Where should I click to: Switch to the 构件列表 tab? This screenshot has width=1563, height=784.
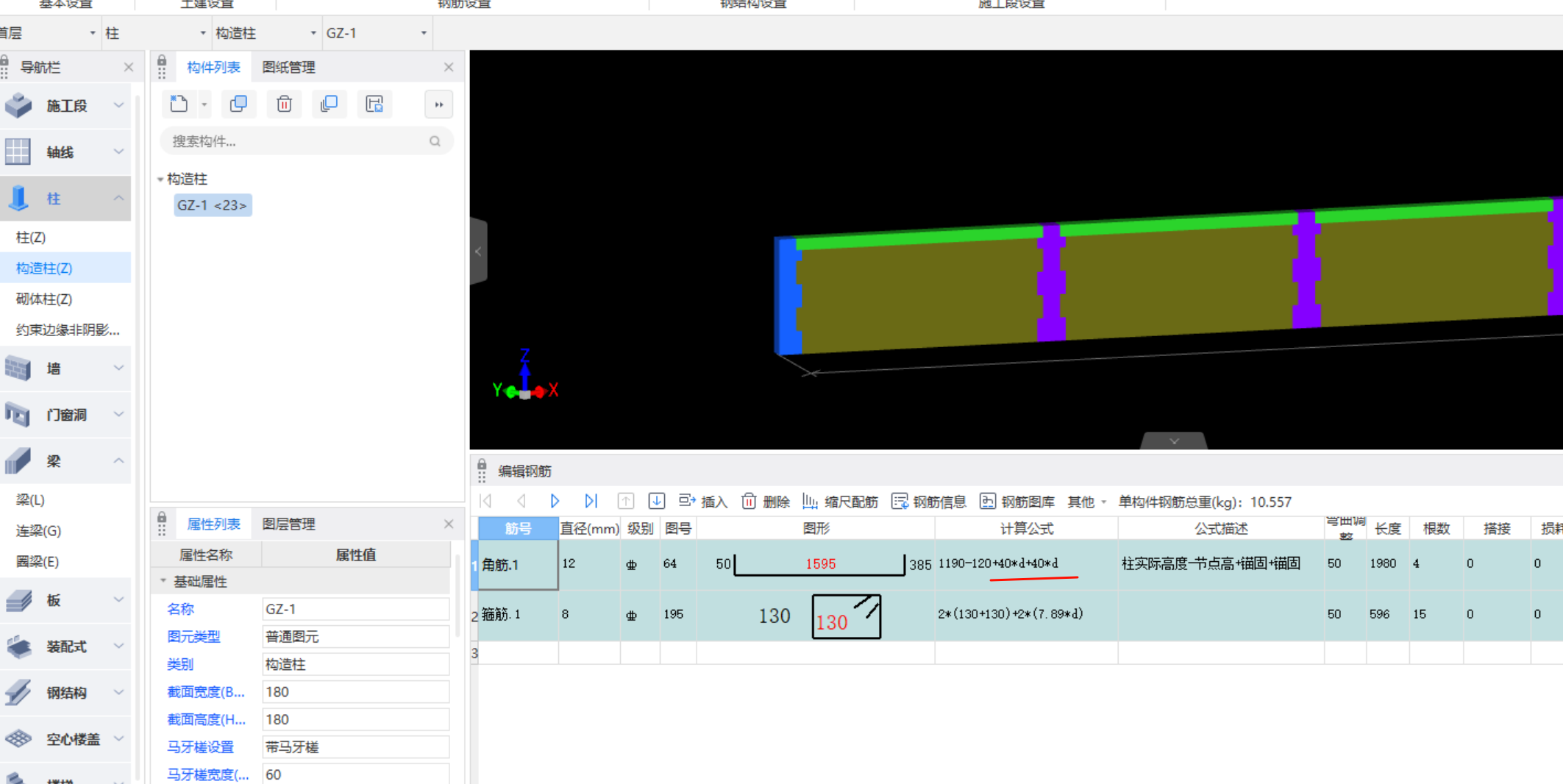point(213,67)
